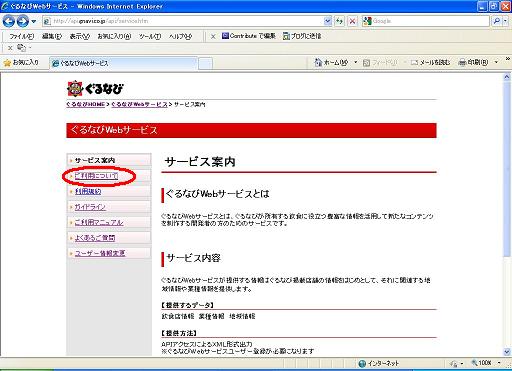Expand the 印刷 print dropdown arrow
The width and height of the screenshot is (512, 371).
tap(496, 62)
